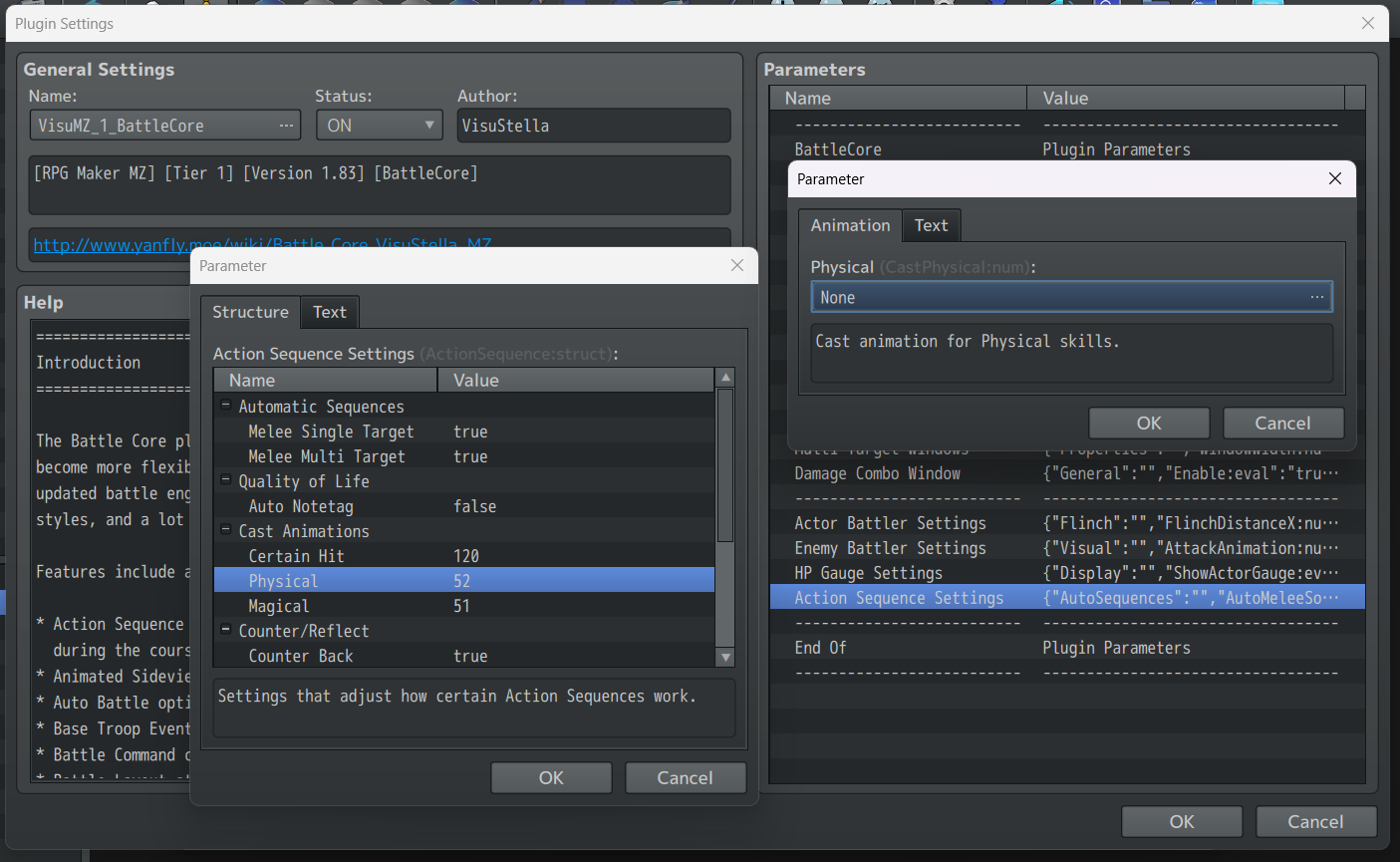Select the Certain Hit row
Image resolution: width=1400 pixels, height=862 pixels.
click(464, 556)
